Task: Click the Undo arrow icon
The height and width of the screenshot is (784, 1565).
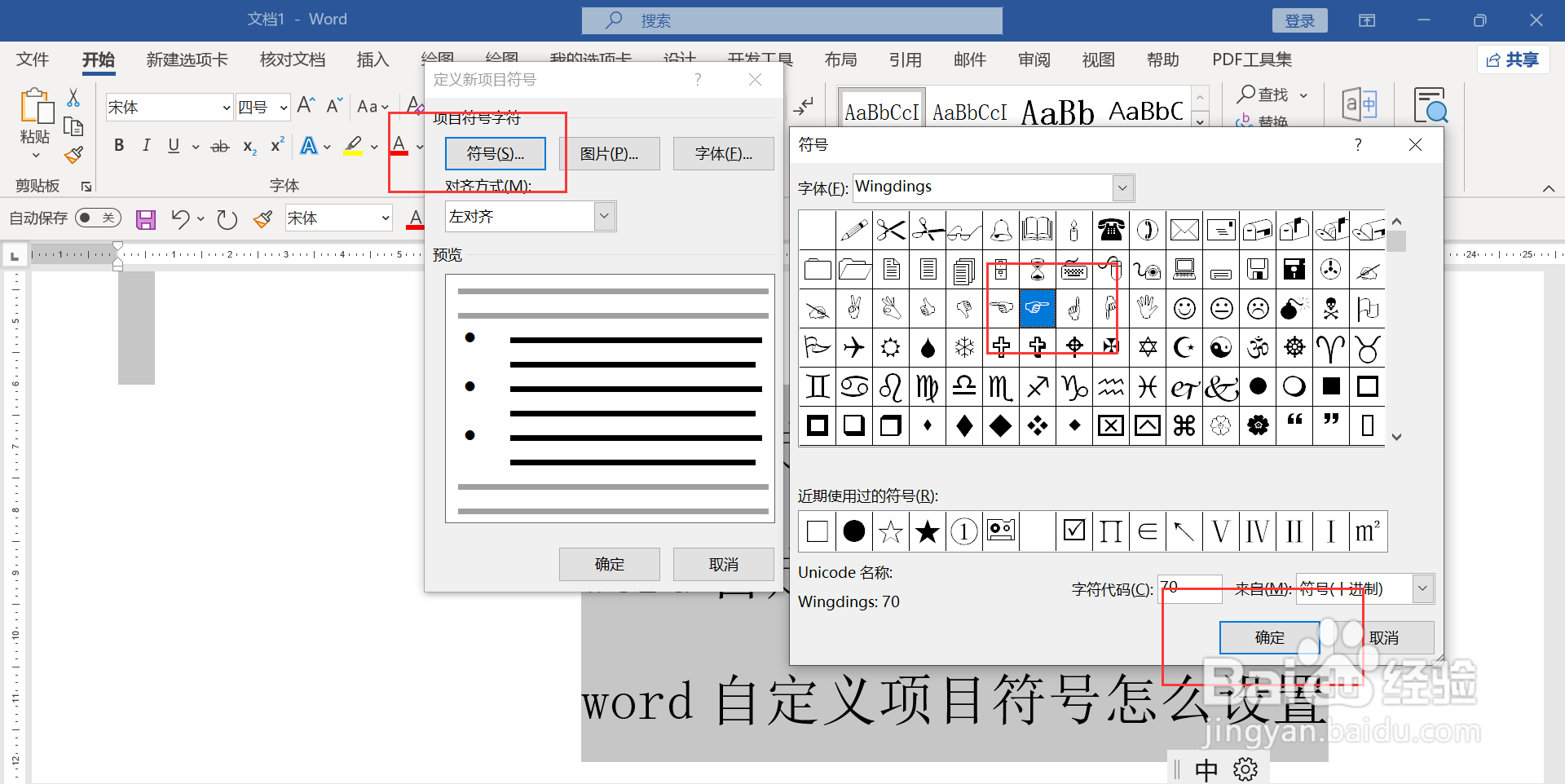Action: pos(180,218)
